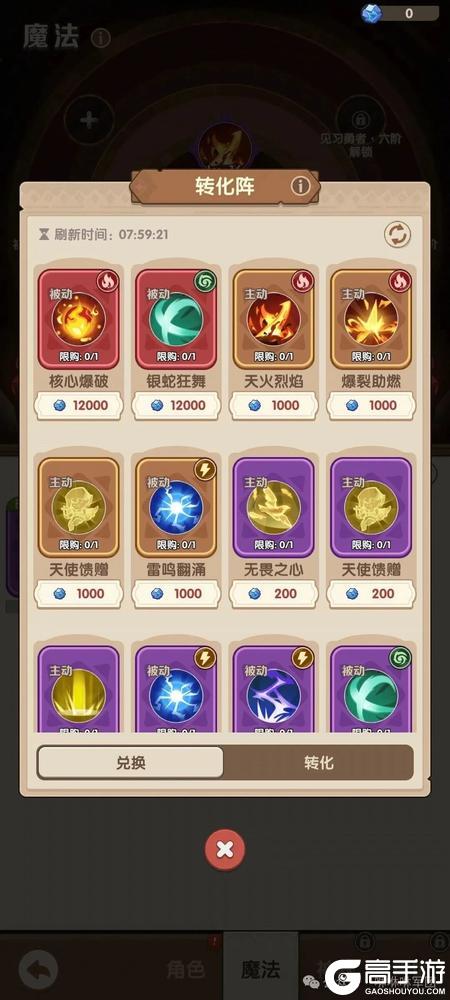Switch to the 兑换 tab

point(131,763)
